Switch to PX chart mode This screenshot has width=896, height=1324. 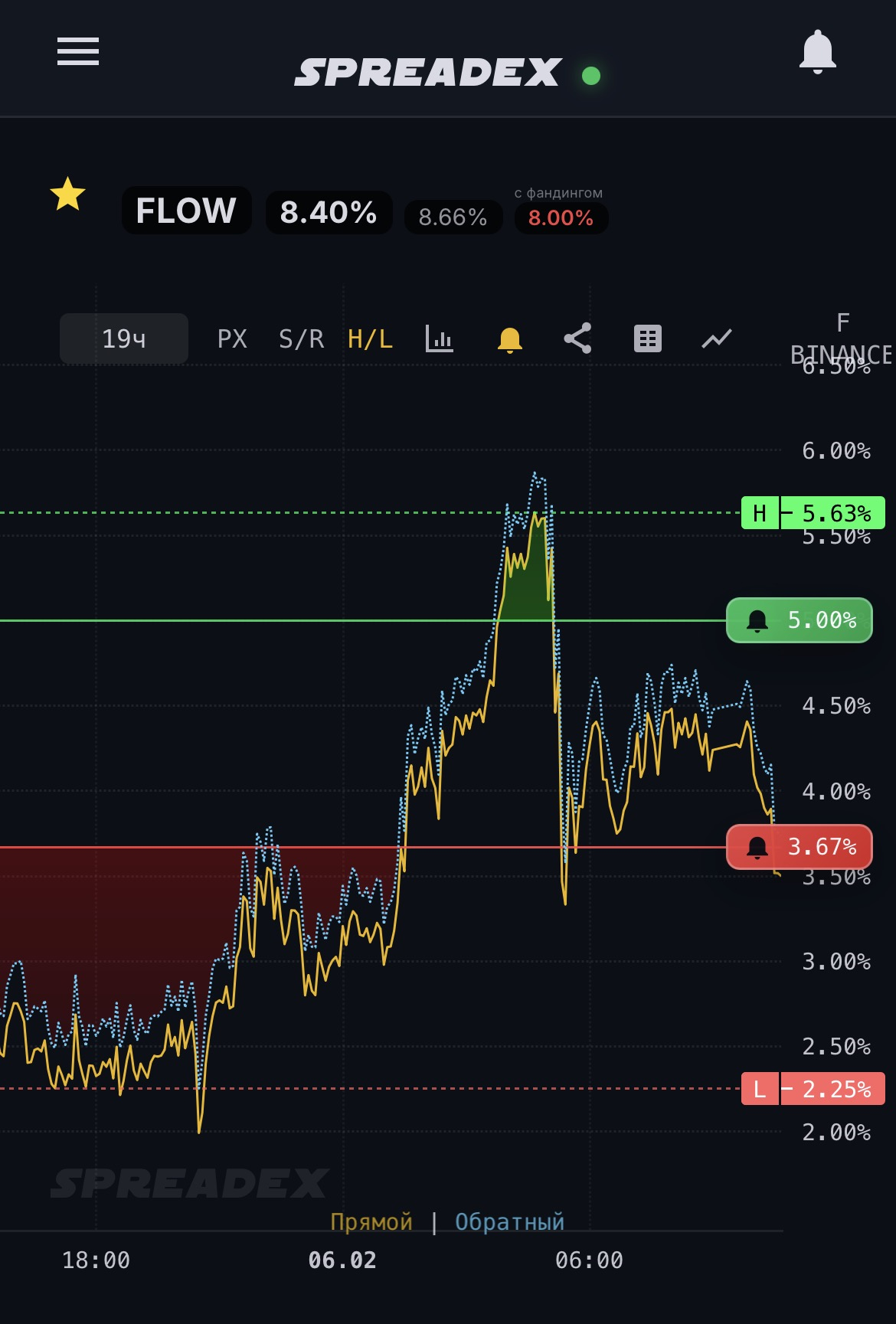232,338
